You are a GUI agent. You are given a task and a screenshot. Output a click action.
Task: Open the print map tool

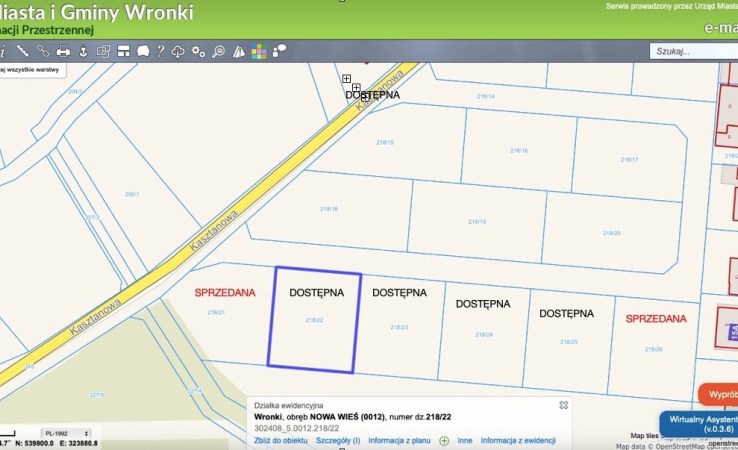click(63, 51)
